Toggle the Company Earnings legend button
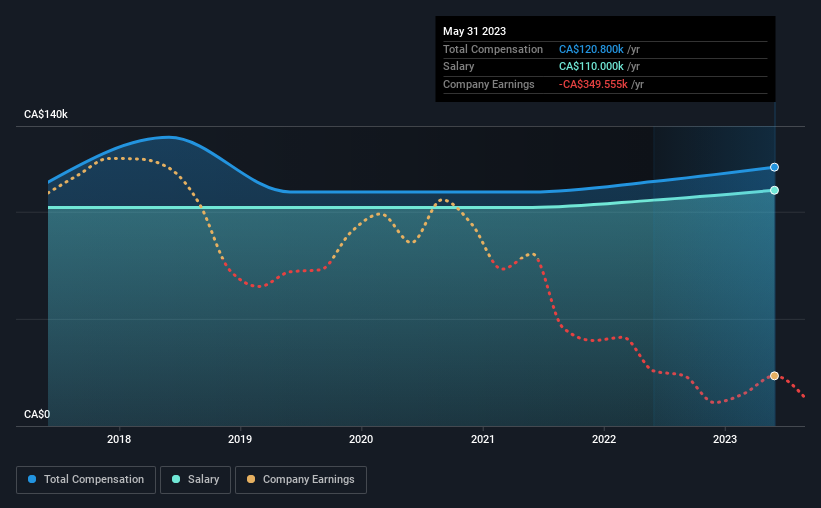 pos(301,480)
